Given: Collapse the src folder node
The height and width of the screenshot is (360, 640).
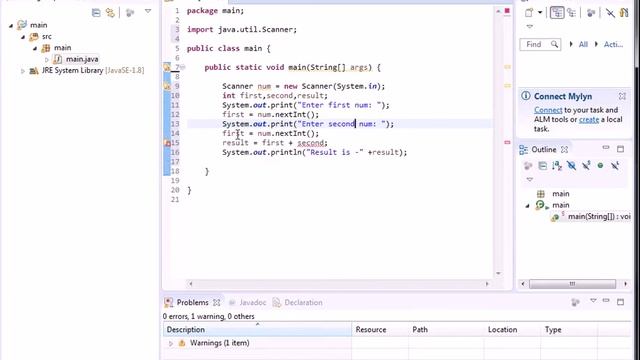Looking at the screenshot, I should coord(23,37).
